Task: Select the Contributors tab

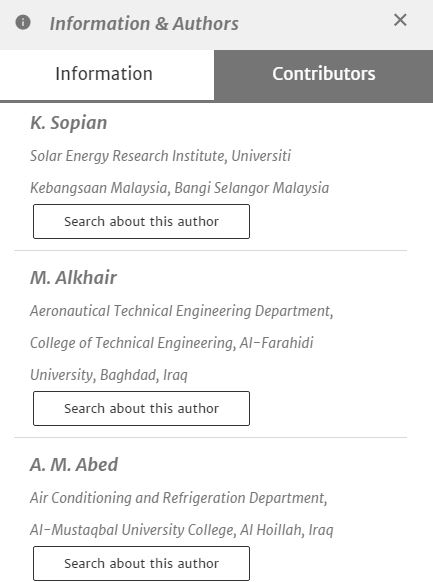Action: 324,75
